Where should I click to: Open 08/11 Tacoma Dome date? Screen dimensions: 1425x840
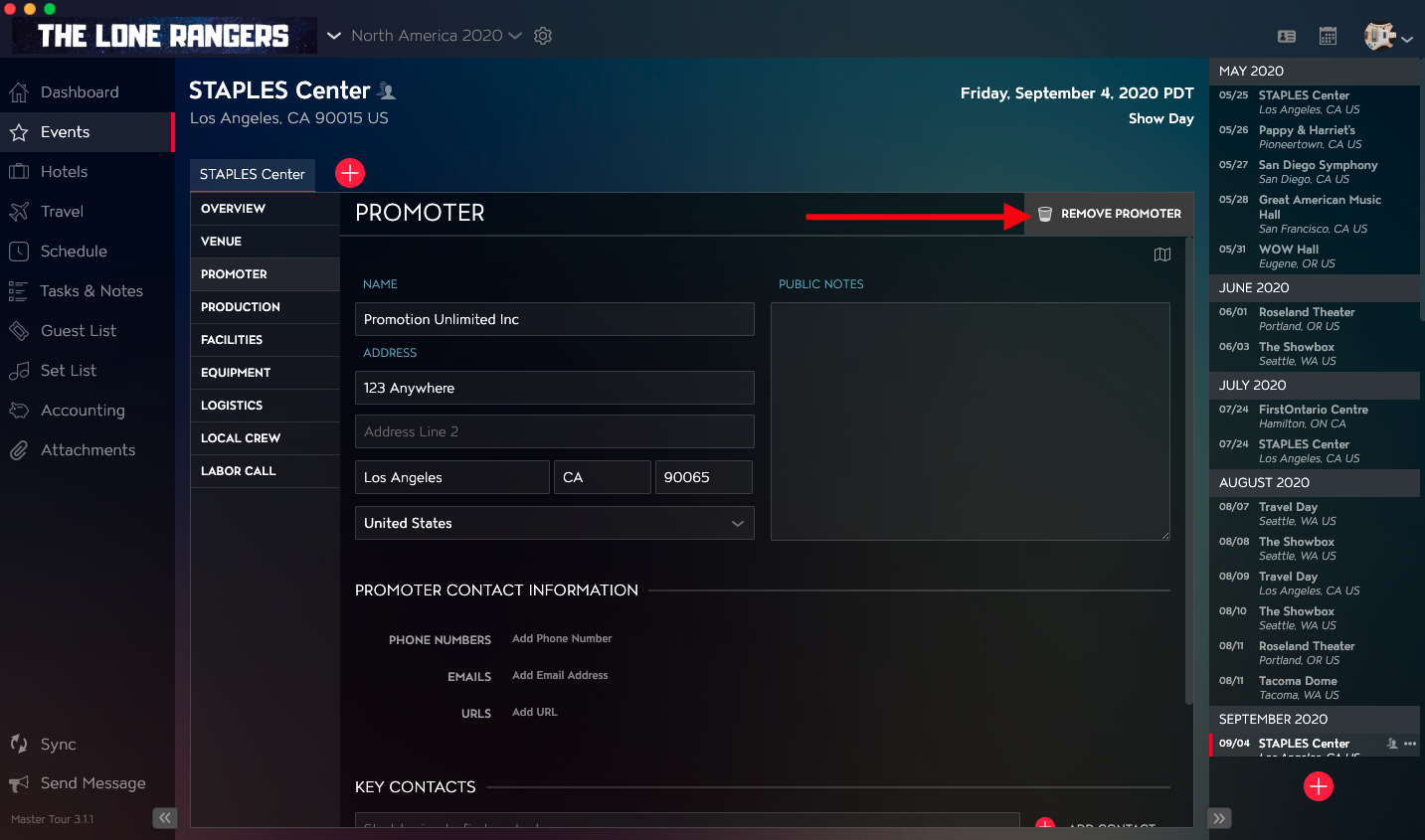coord(1314,688)
